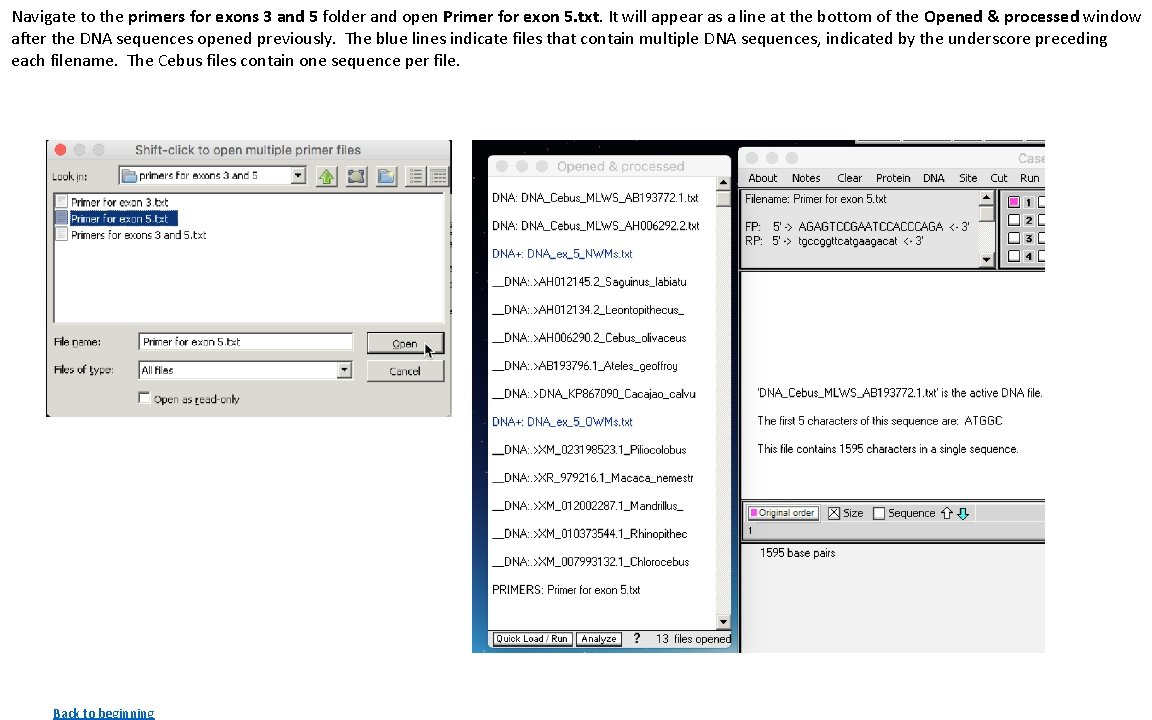Enable the Open as read-only checkbox
Image resolution: width=1152 pixels, height=720 pixels.
pyautogui.click(x=146, y=395)
